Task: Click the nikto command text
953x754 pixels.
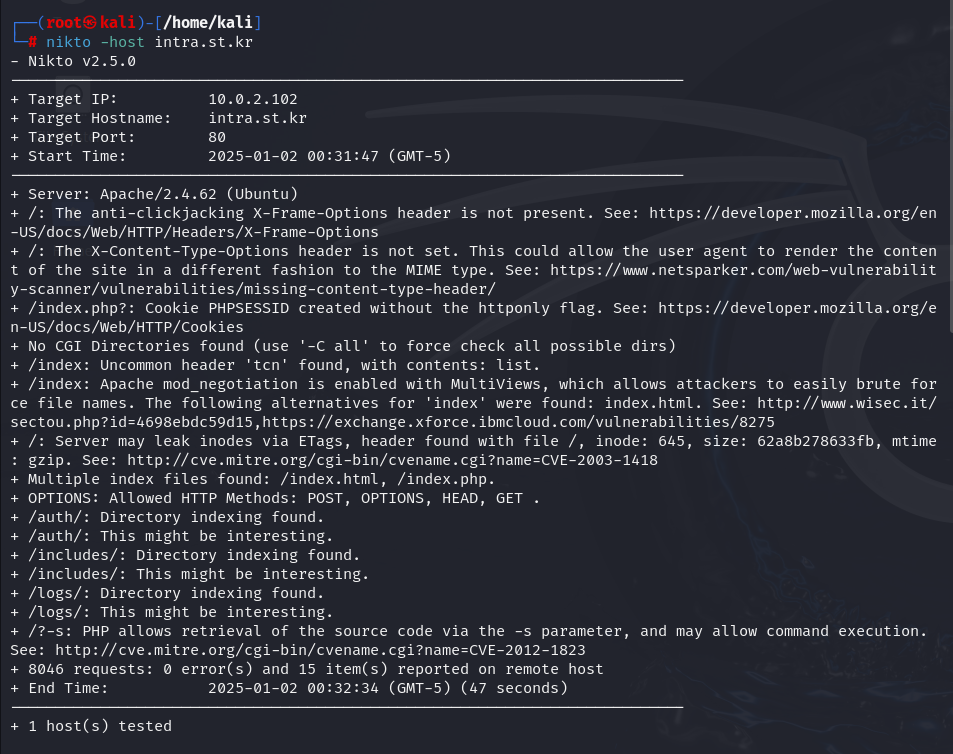Action: click(x=68, y=42)
